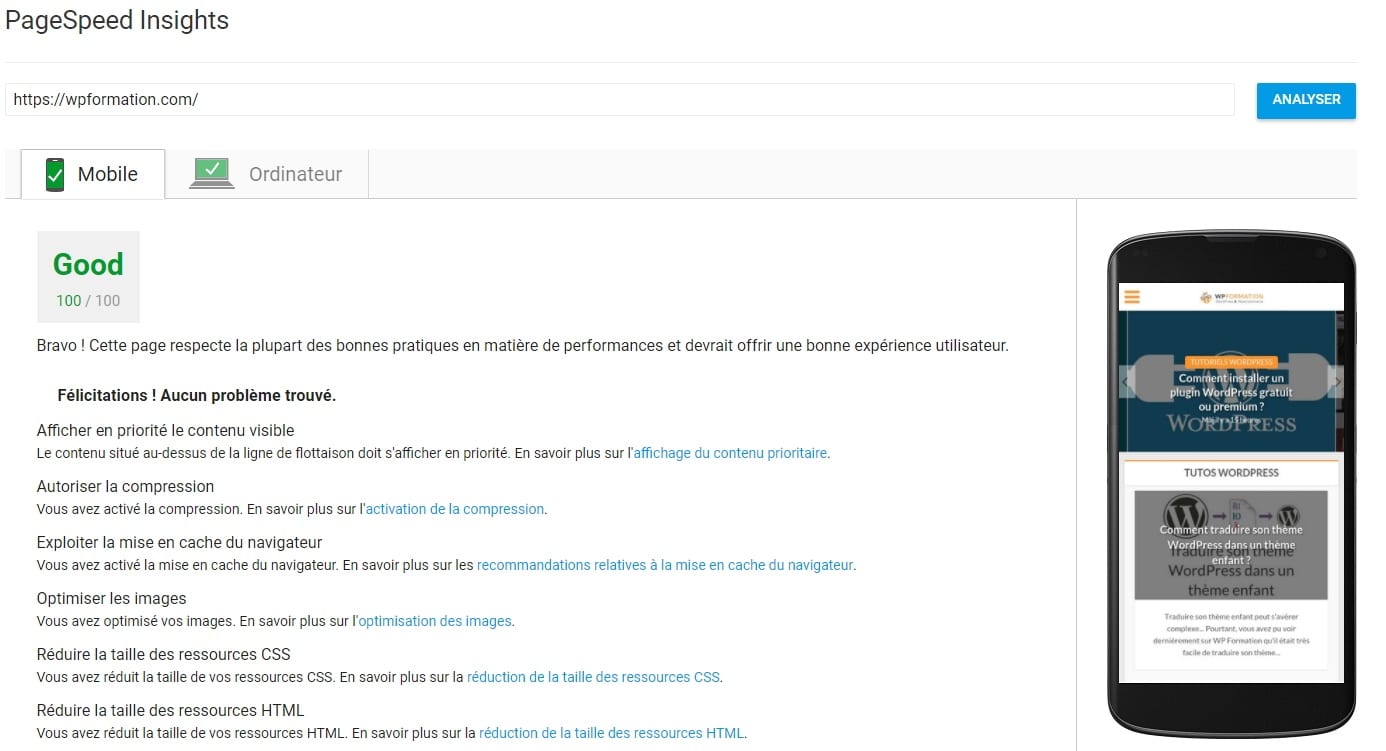Open optimisation des images link

pos(435,621)
